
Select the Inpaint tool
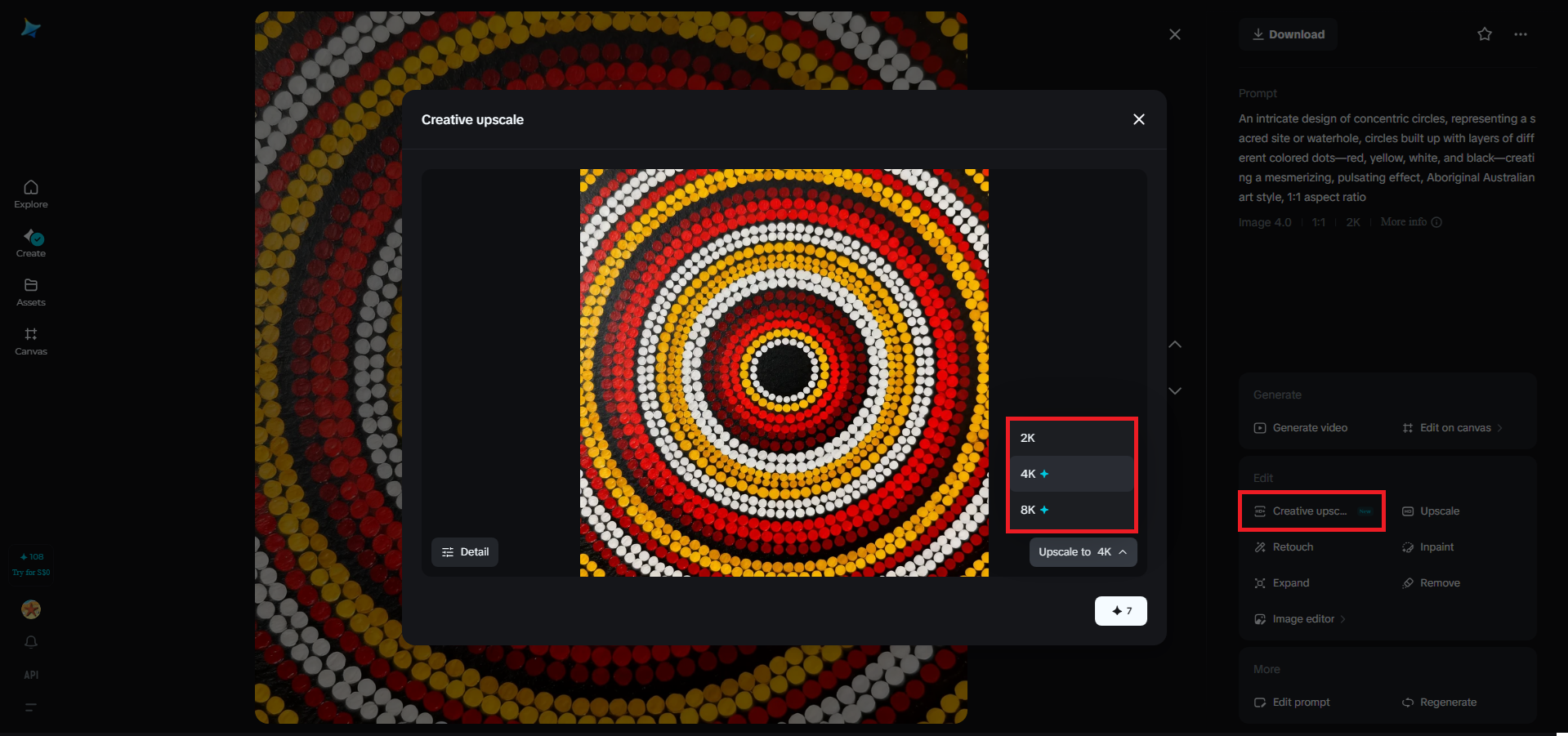[x=1427, y=547]
